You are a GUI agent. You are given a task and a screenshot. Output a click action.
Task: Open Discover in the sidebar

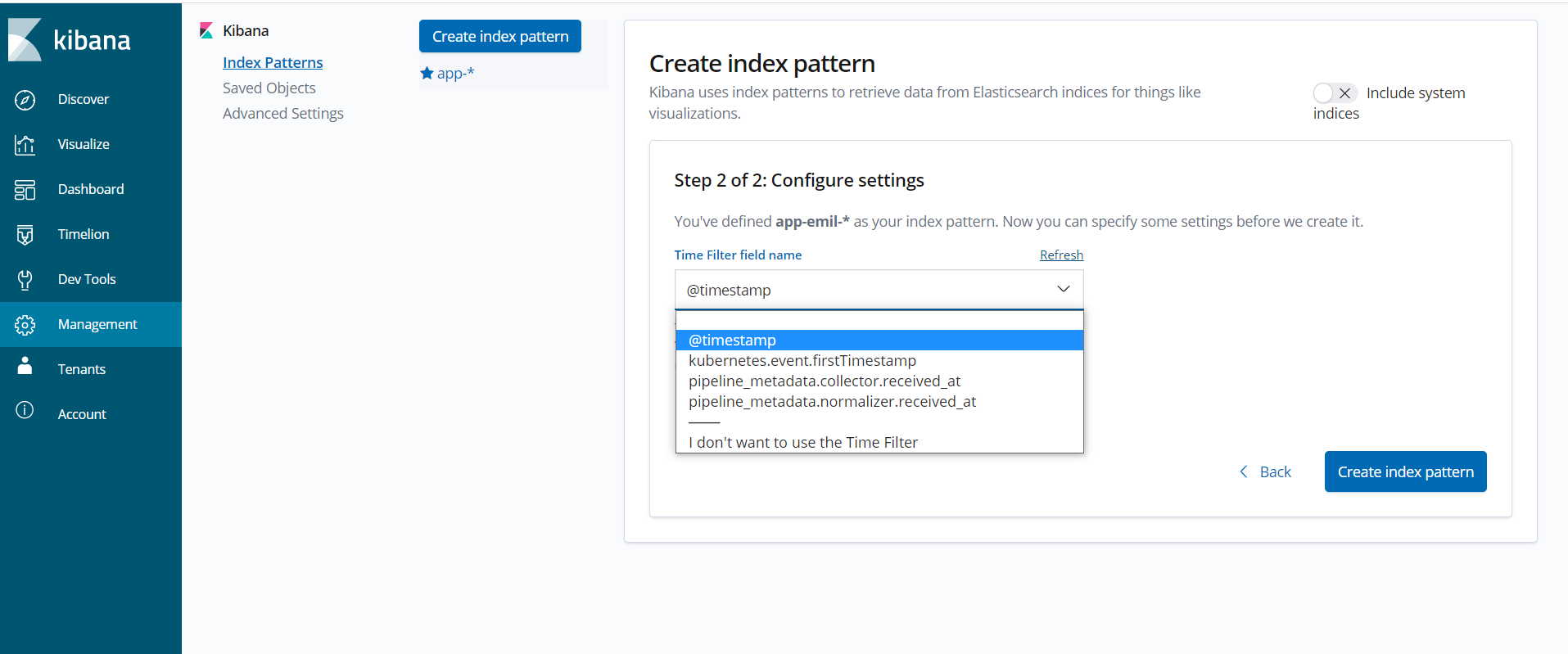(84, 99)
